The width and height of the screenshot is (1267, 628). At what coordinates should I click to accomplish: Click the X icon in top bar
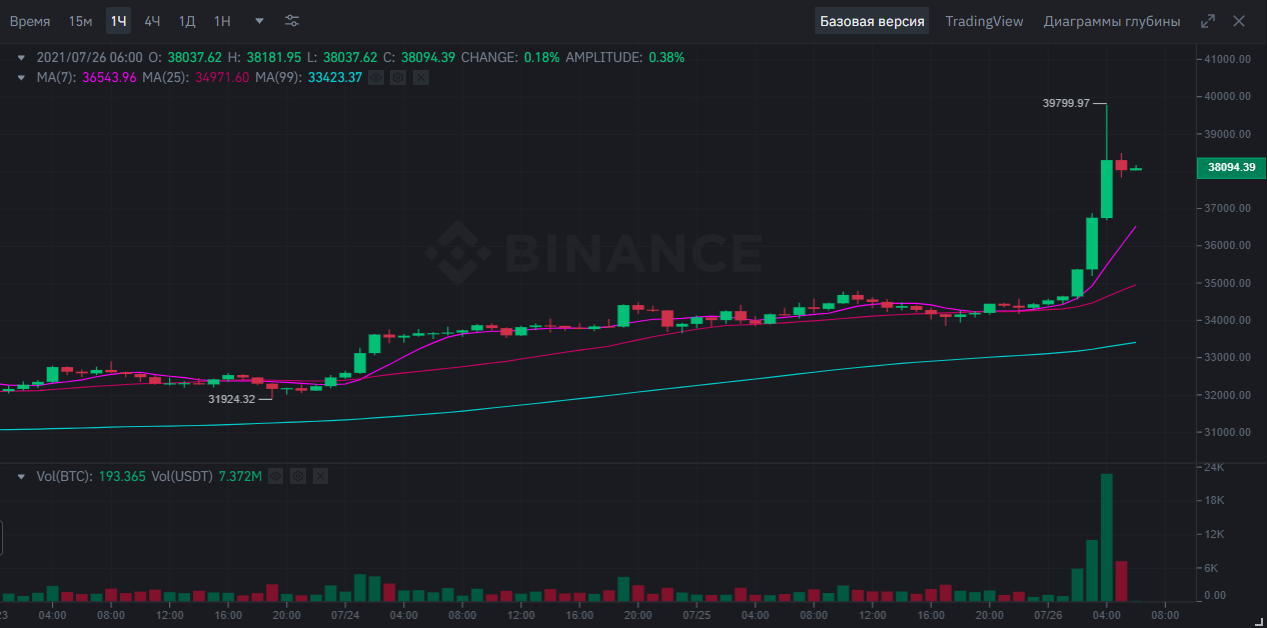pyautogui.click(x=1240, y=21)
